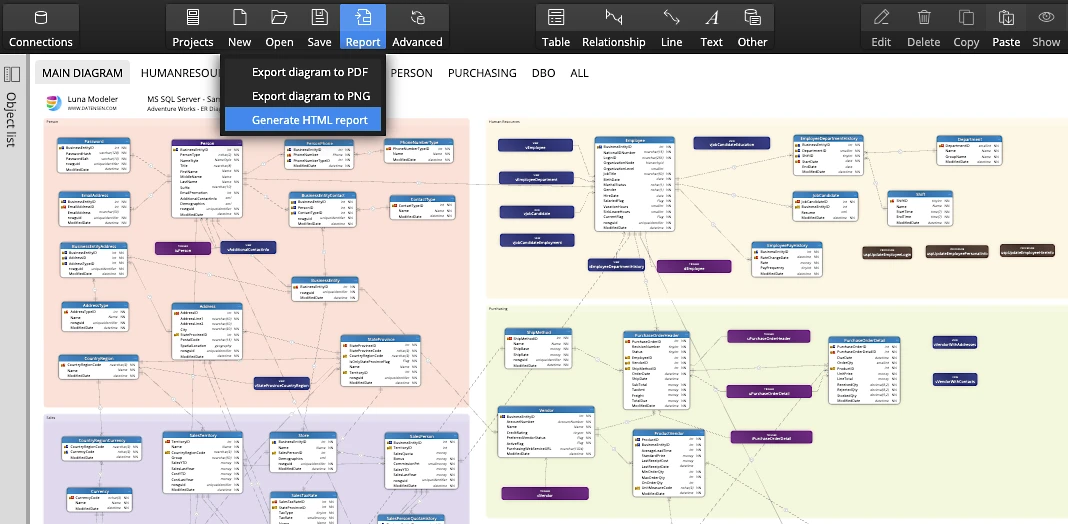
Task: Select the vAdditionalContactInfo view node
Action: click(248, 247)
